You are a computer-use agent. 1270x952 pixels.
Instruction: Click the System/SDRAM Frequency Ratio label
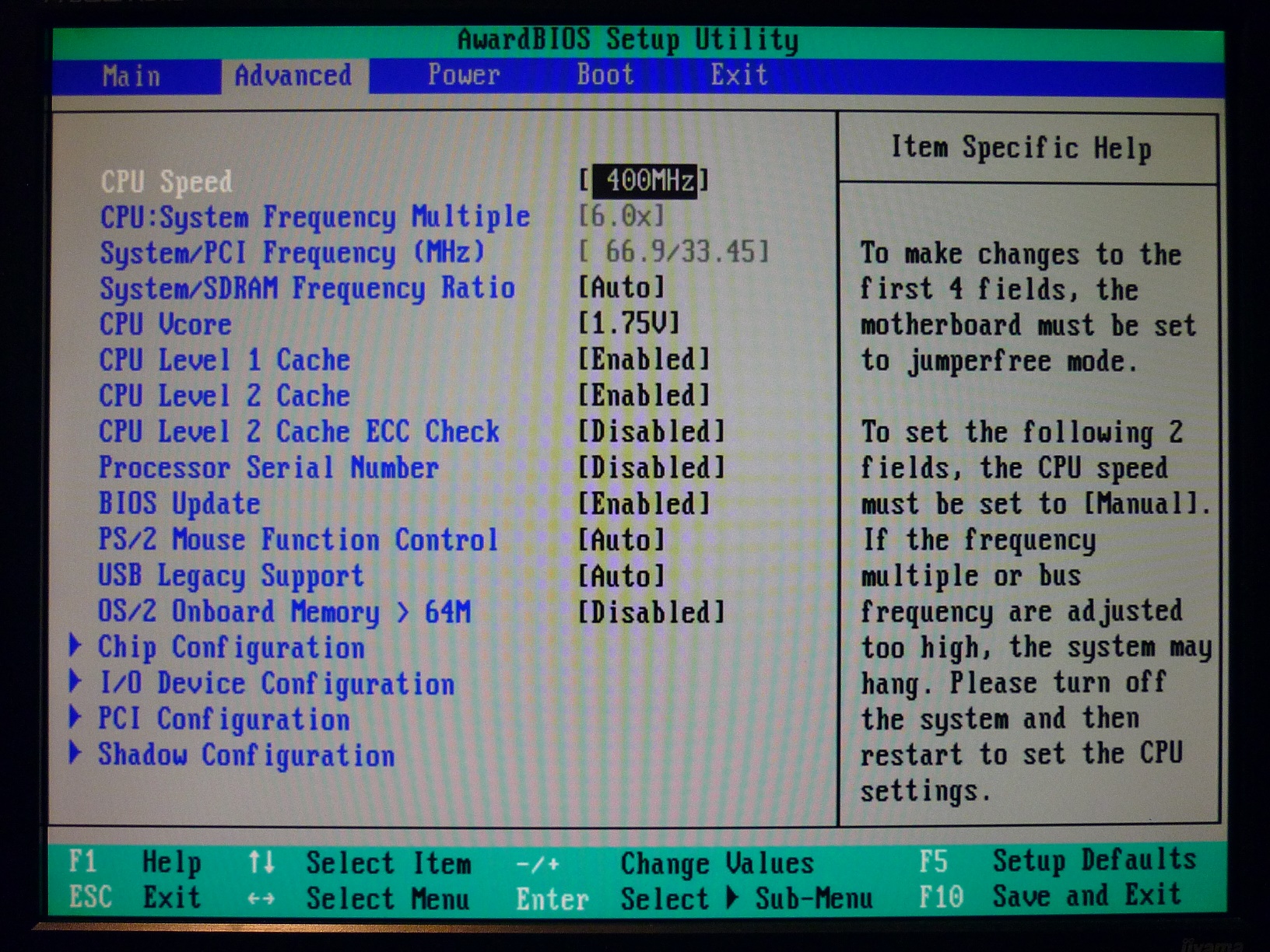(x=307, y=289)
